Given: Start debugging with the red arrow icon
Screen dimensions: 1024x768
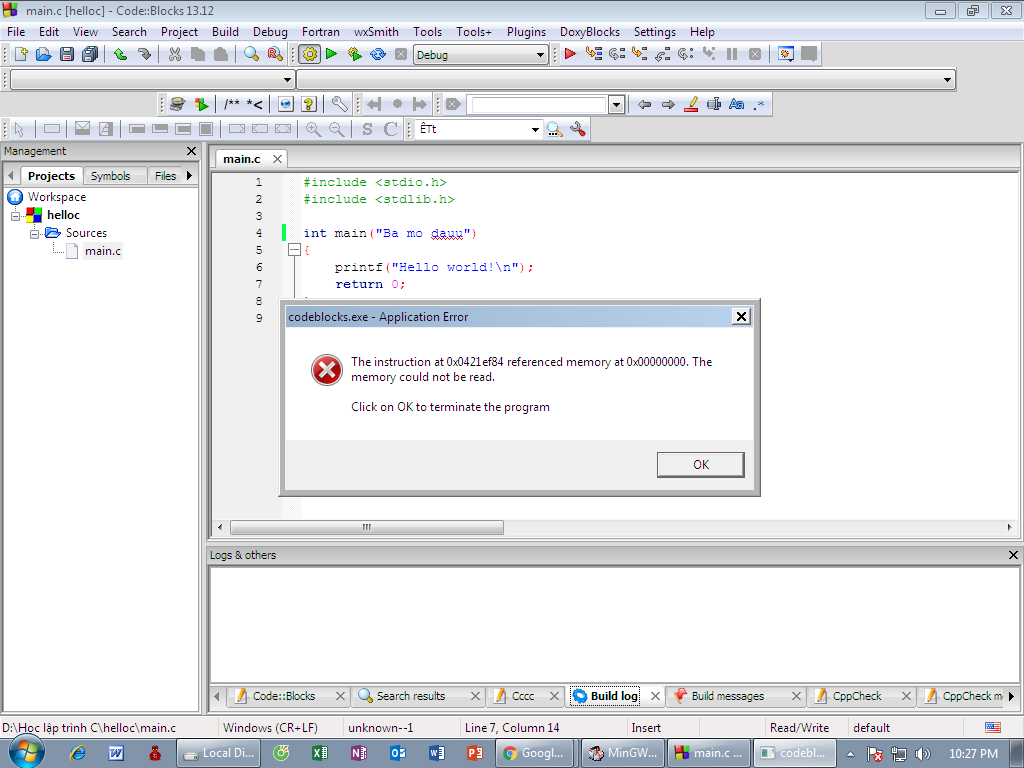Looking at the screenshot, I should [x=570, y=55].
